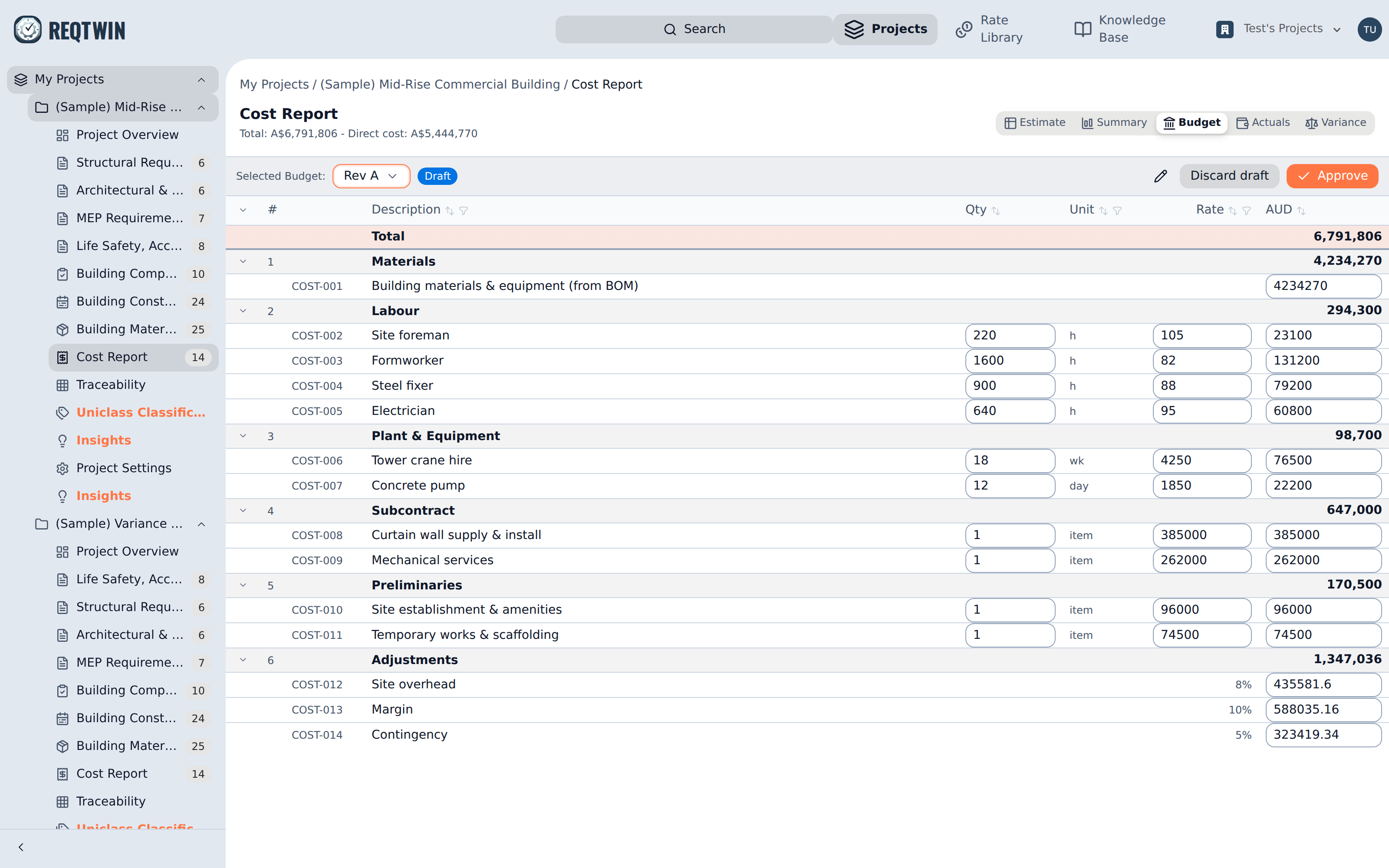Click the Project Settings gear icon
Screen dimensions: 1389x868
[x=63, y=468]
